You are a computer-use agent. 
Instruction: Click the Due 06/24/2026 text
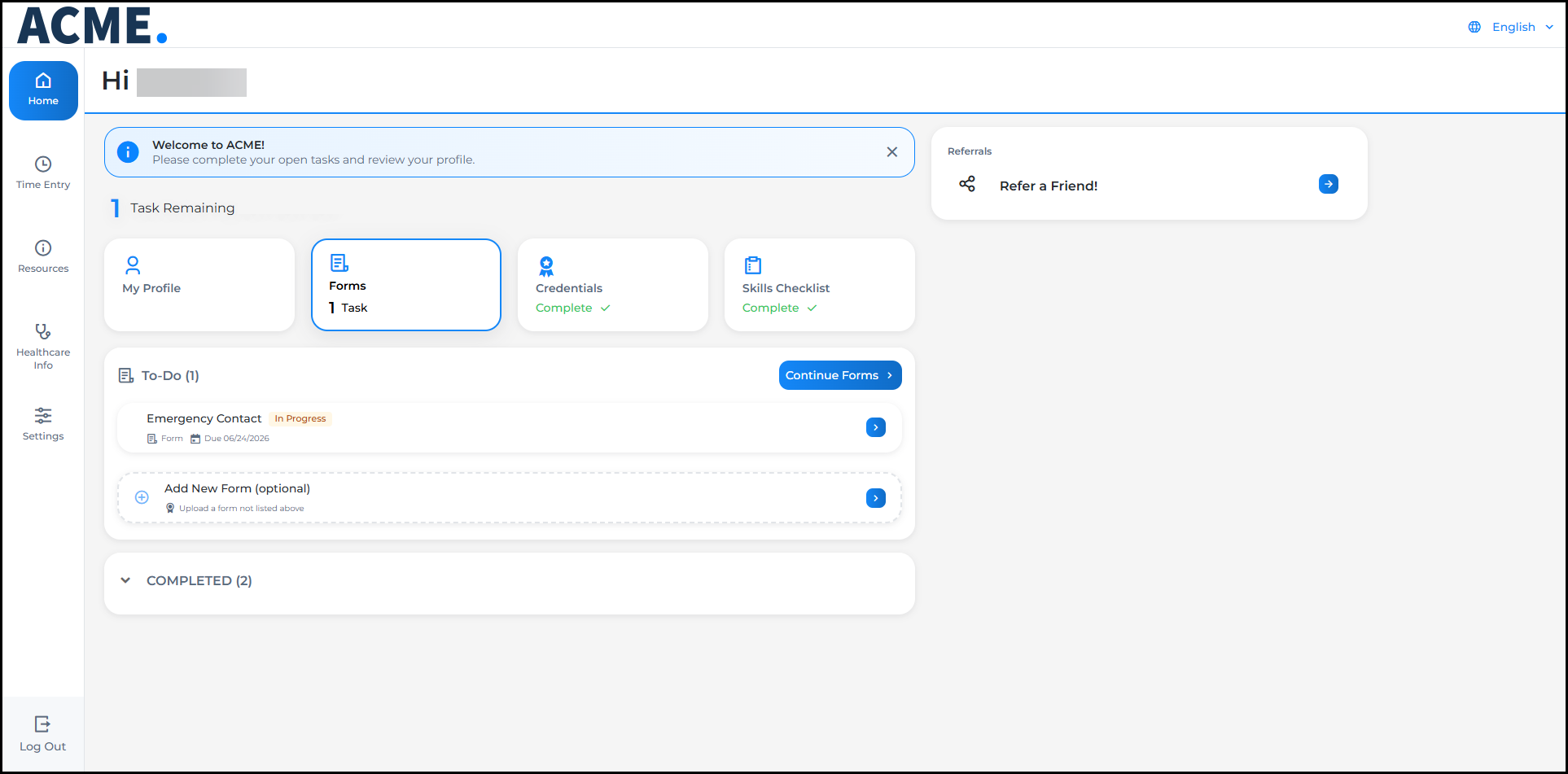pyautogui.click(x=237, y=439)
